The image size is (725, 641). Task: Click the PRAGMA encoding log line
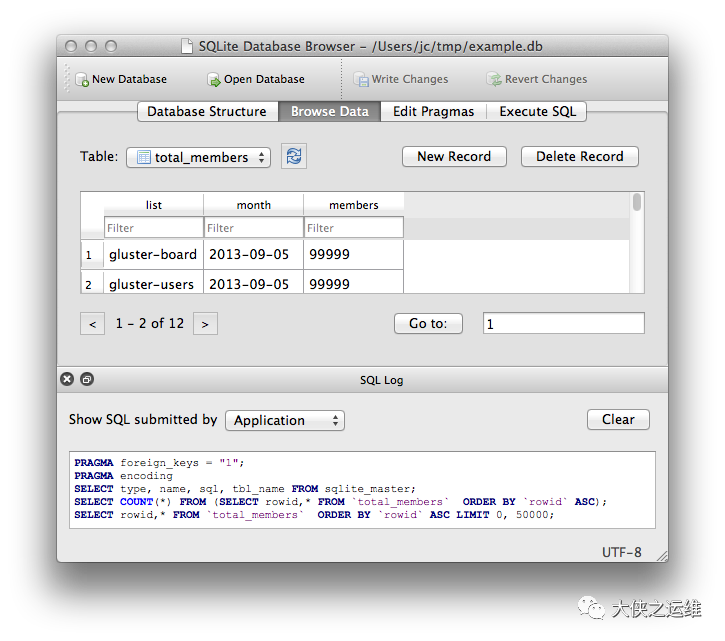pos(123,475)
